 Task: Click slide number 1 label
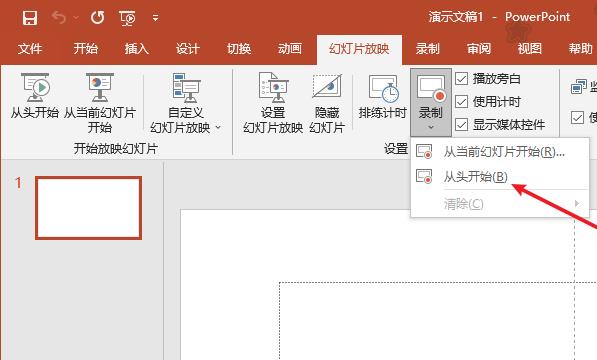pos(18,183)
